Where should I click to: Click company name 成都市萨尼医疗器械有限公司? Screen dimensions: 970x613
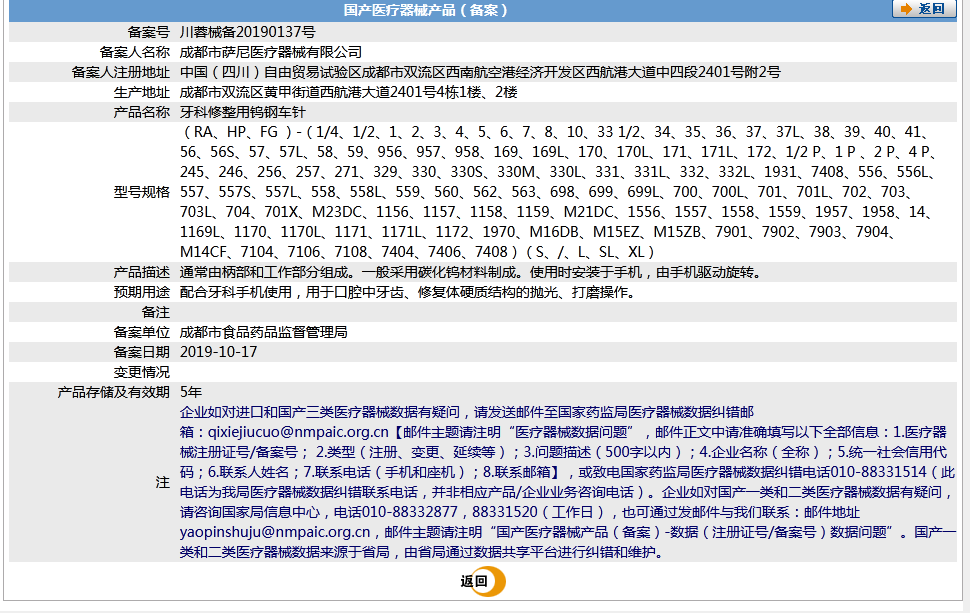pos(270,51)
